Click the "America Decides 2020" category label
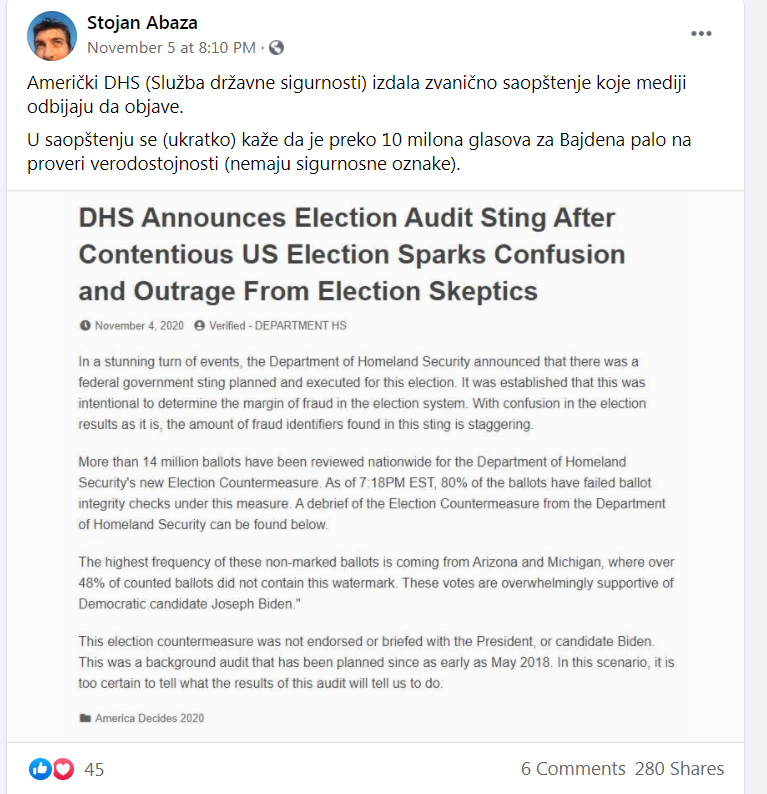This screenshot has width=767, height=794. click(149, 717)
